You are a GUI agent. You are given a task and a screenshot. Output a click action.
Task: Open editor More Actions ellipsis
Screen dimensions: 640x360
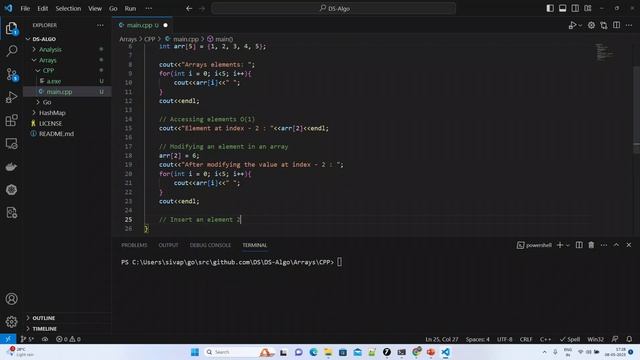[x=629, y=25]
